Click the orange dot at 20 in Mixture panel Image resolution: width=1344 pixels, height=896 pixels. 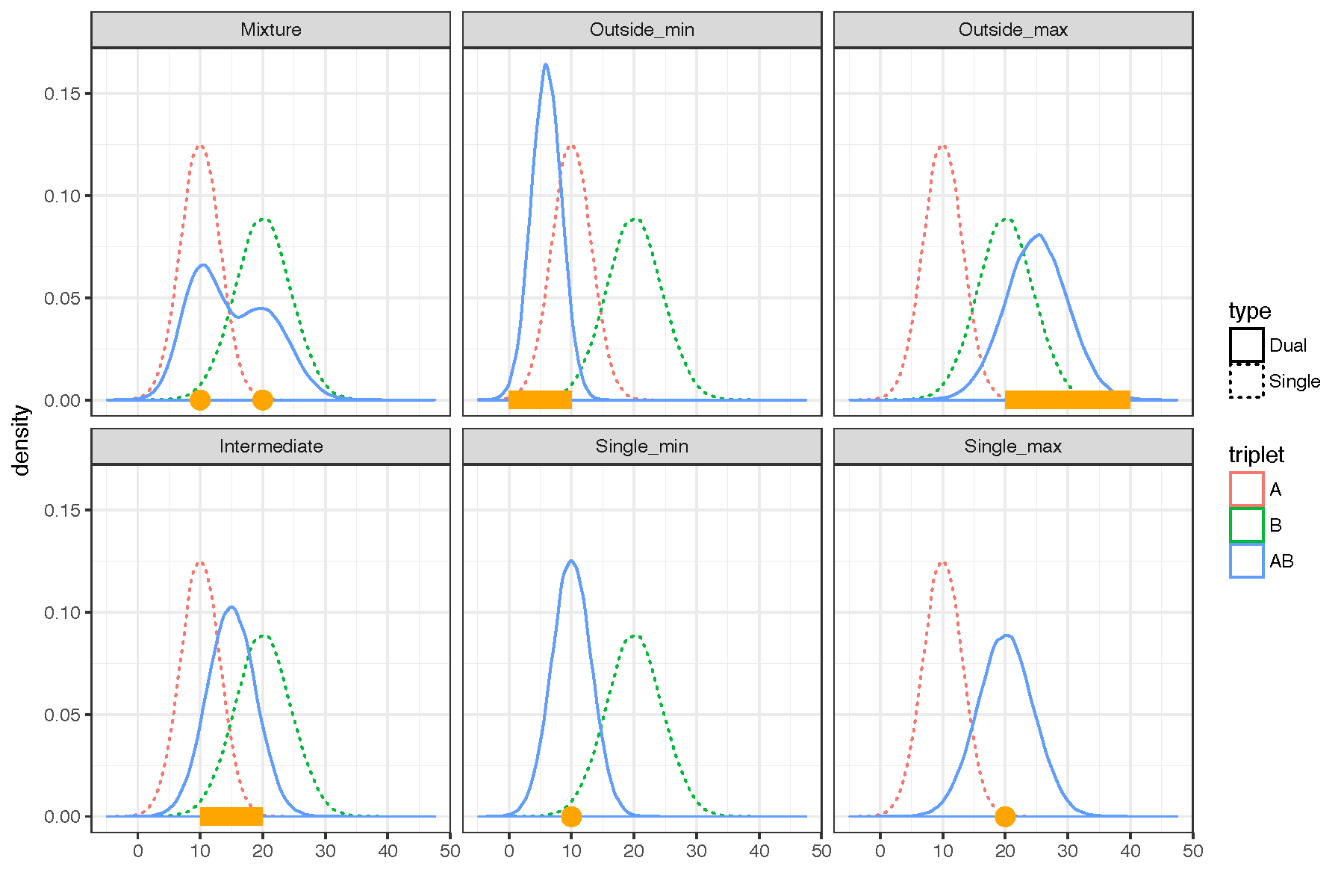pos(262,400)
